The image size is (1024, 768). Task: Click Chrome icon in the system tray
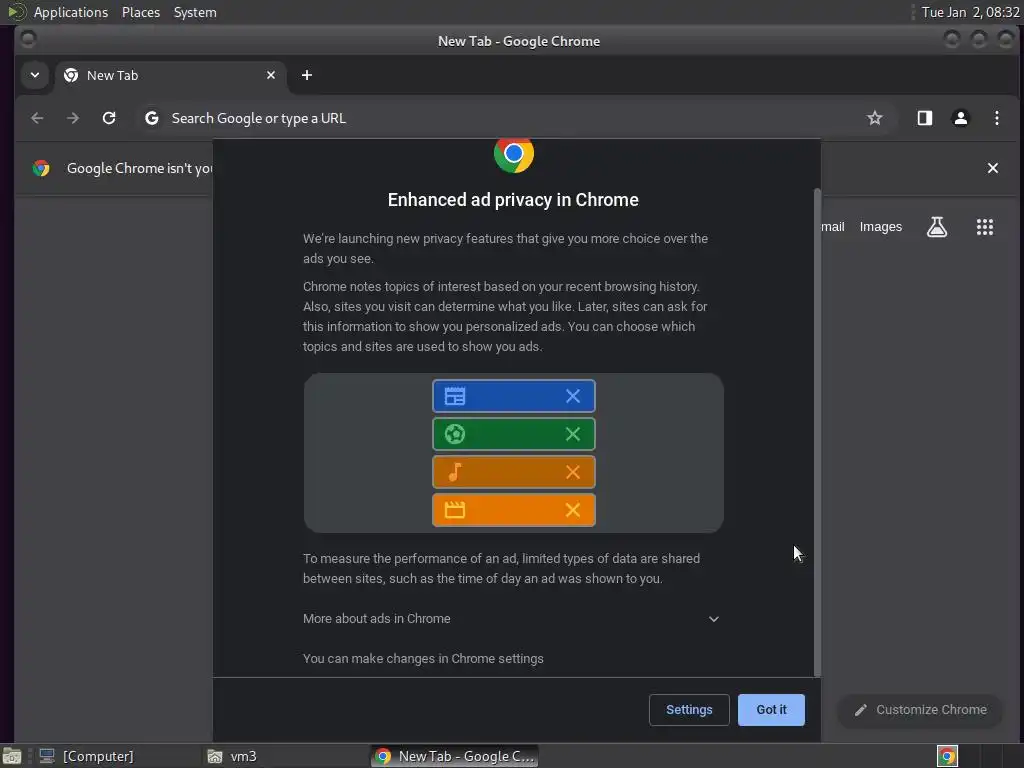(946, 756)
